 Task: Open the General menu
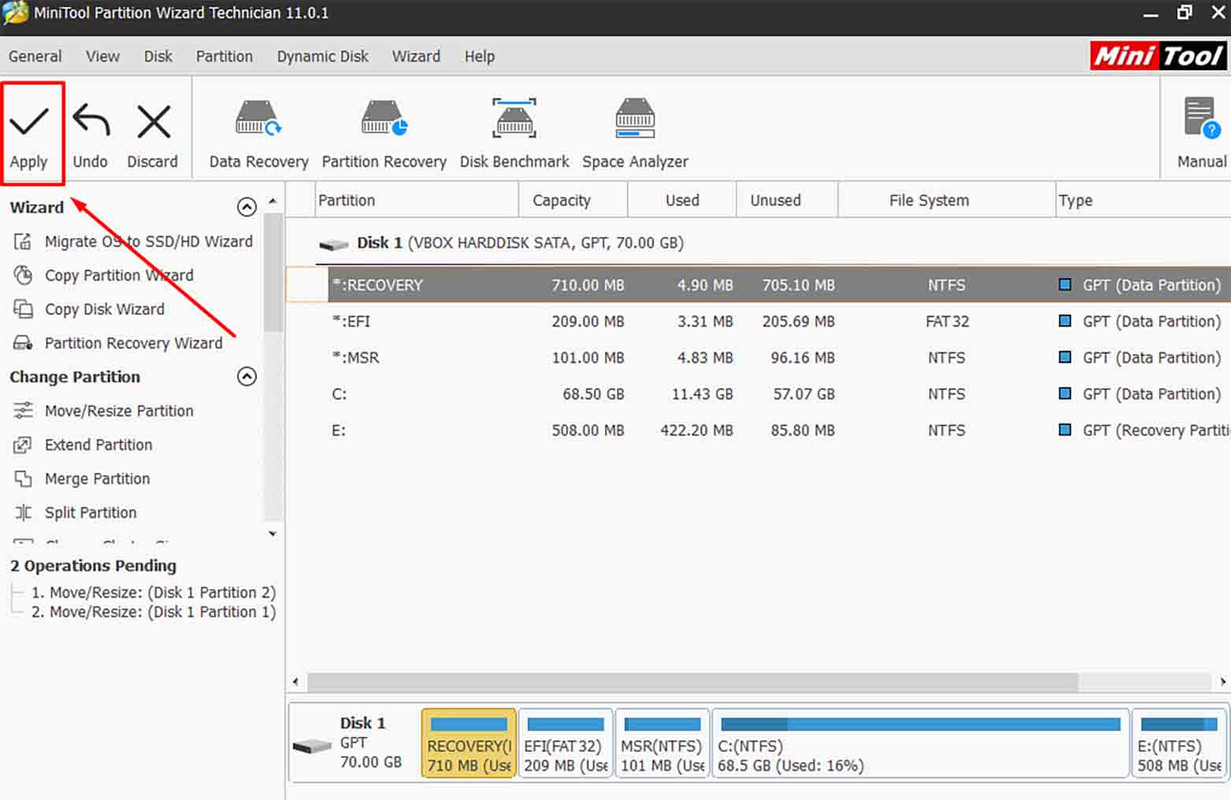35,56
